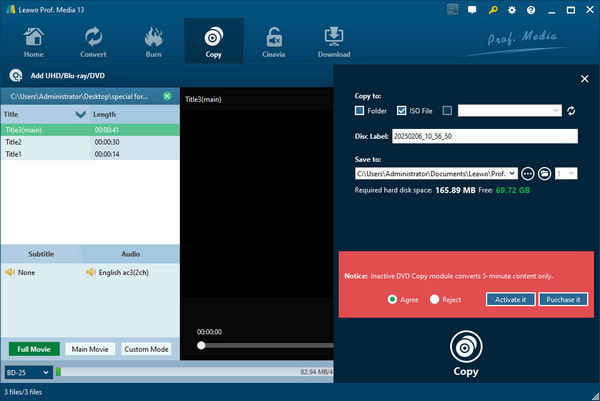The width and height of the screenshot is (600, 401).
Task: Click the Add UHD/Blu-ray/DVD disc icon
Action: tap(16, 75)
